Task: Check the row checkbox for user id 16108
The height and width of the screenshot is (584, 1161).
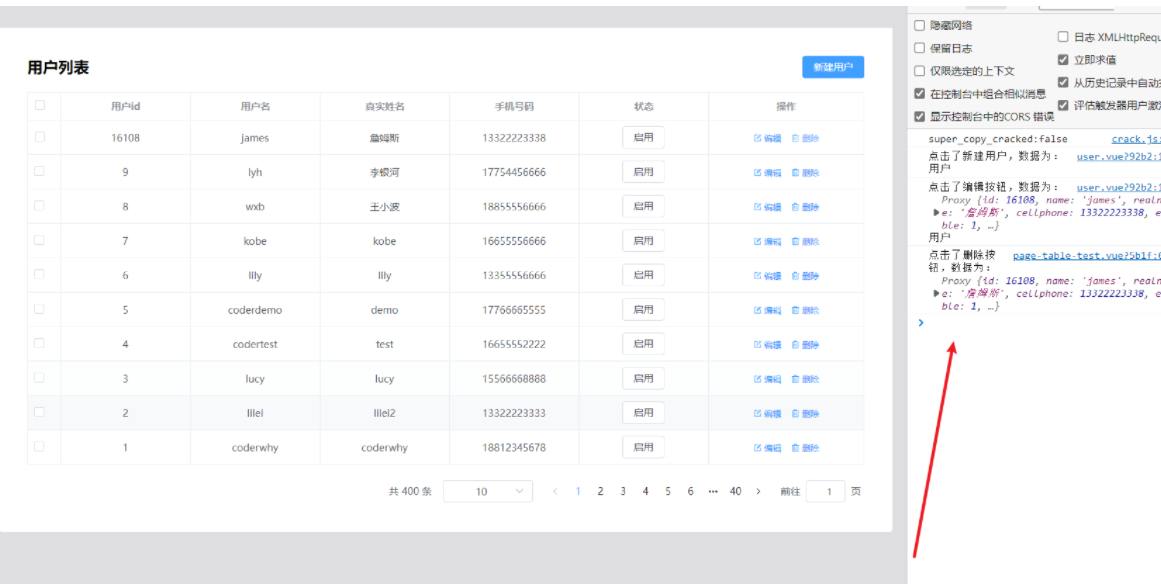Action: tap(40, 138)
